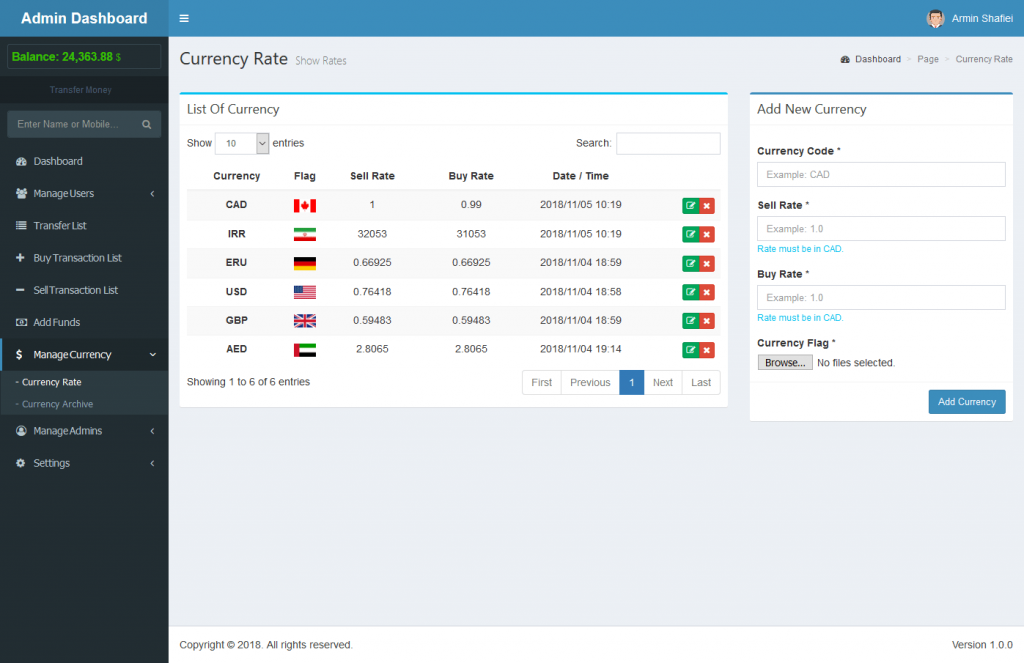Click the date 2018/11/04 19:14

581,349
